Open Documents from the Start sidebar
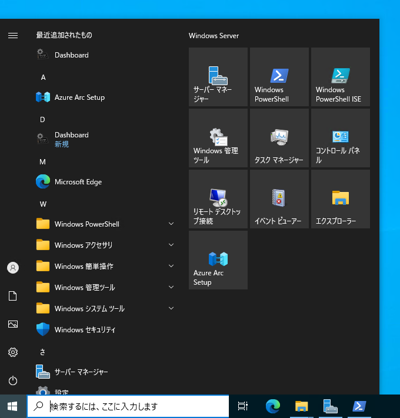The image size is (400, 418). coord(13,296)
